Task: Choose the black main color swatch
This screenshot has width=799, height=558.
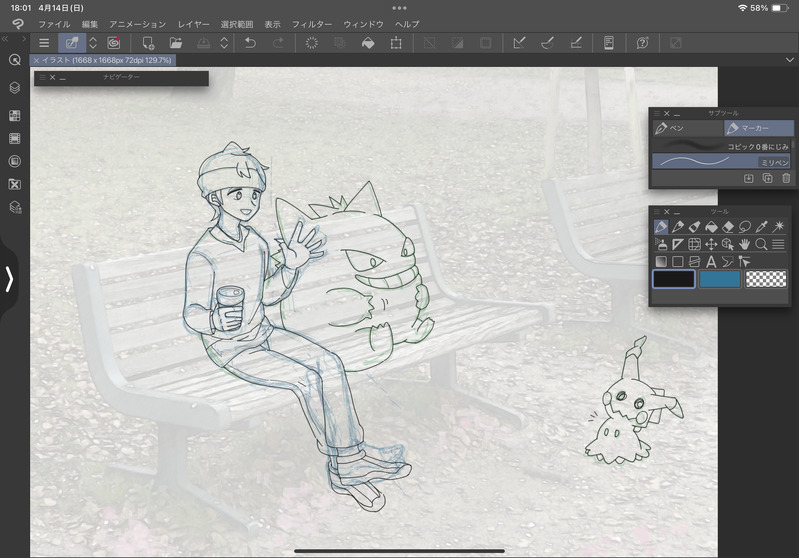Action: pos(674,279)
